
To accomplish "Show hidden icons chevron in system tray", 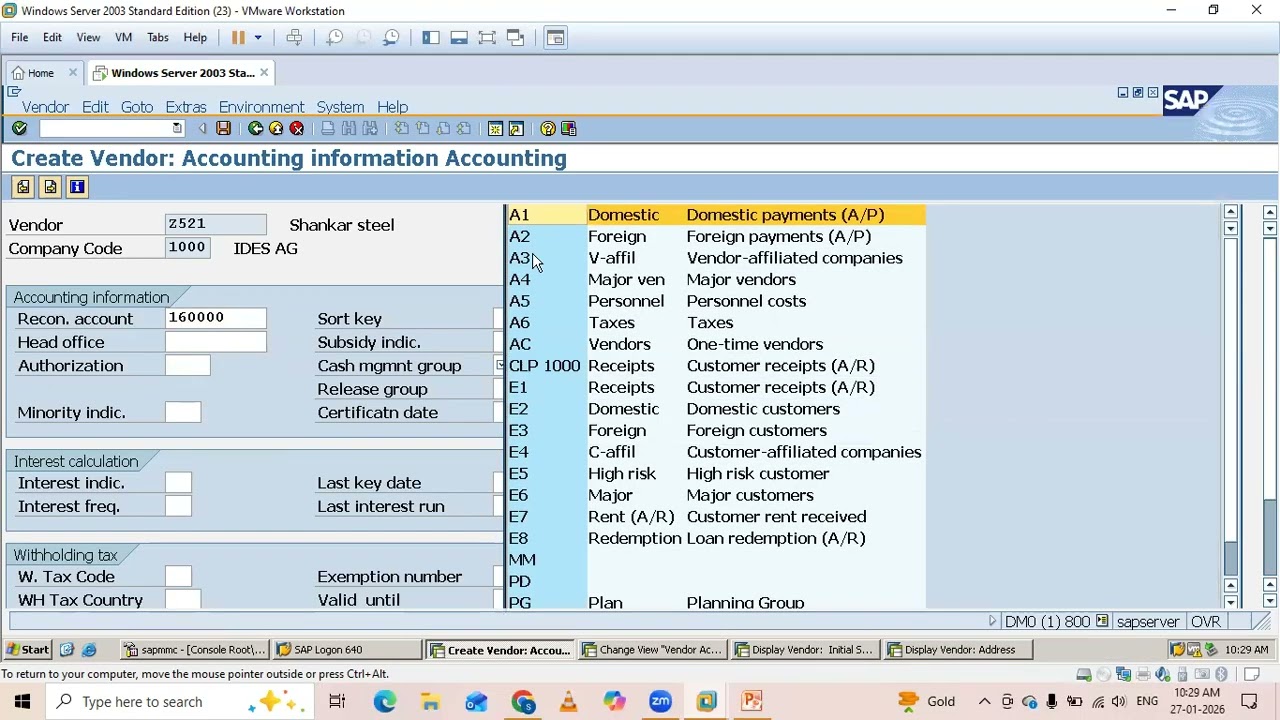I will click(x=984, y=701).
